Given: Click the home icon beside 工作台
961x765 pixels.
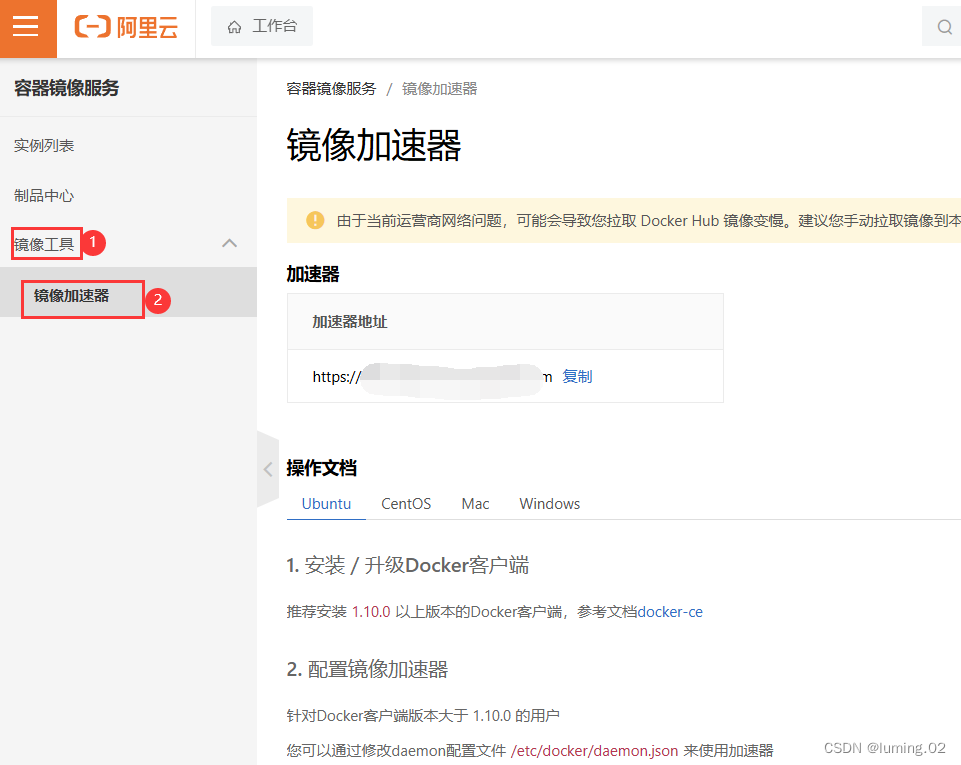Looking at the screenshot, I should (234, 27).
